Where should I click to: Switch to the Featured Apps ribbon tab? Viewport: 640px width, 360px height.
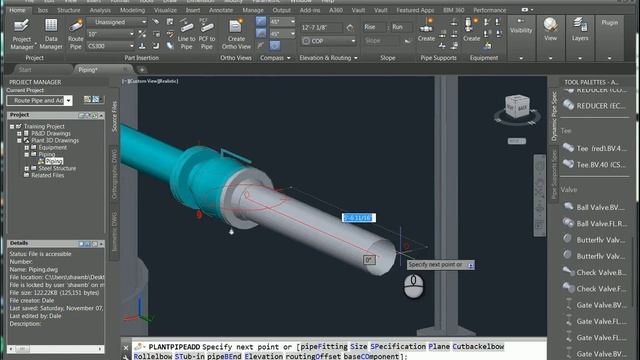pos(415,10)
